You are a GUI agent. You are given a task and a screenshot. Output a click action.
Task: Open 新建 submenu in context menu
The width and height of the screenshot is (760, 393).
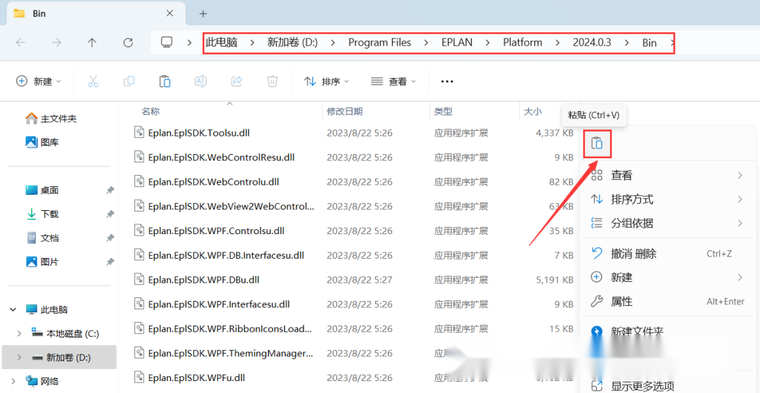(667, 278)
